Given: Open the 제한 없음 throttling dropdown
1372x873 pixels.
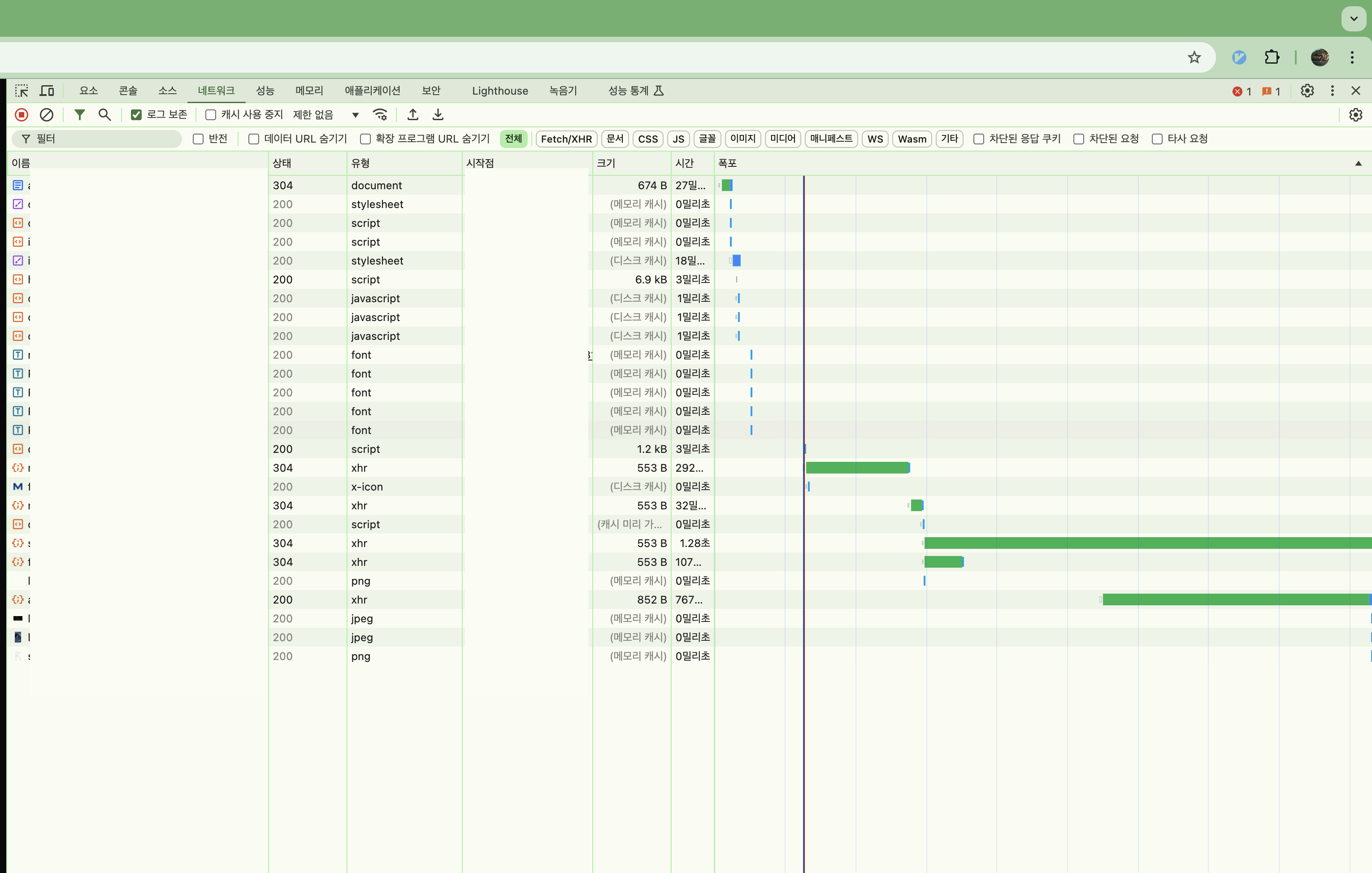Looking at the screenshot, I should 326,114.
